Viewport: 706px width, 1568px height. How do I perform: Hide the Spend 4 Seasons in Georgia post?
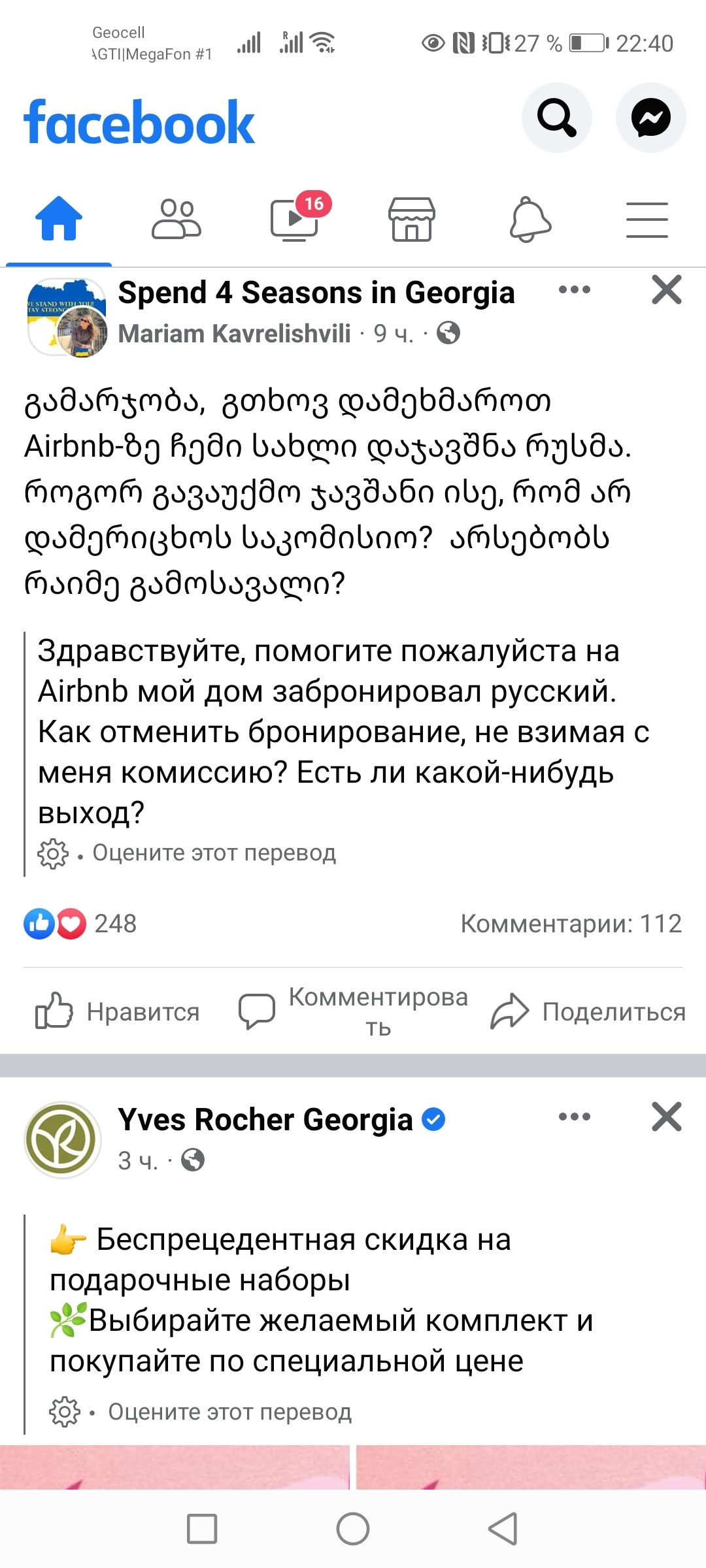(x=666, y=290)
